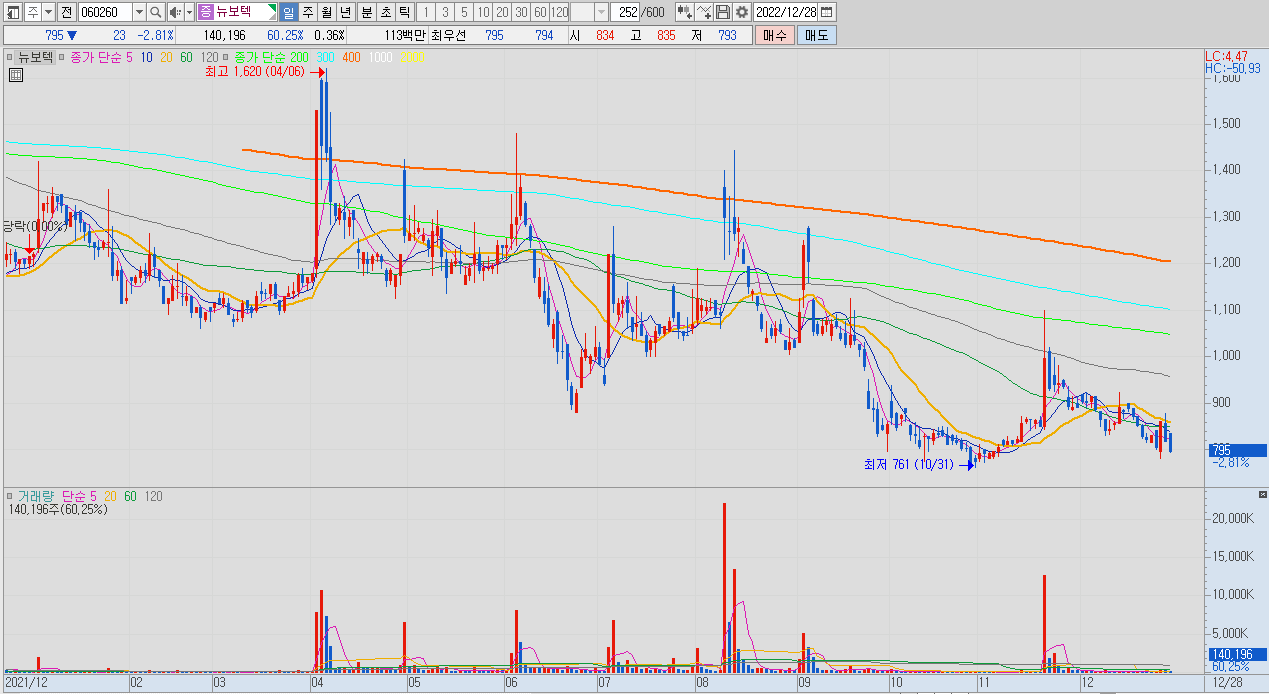Choose the 10 interval button

point(483,12)
